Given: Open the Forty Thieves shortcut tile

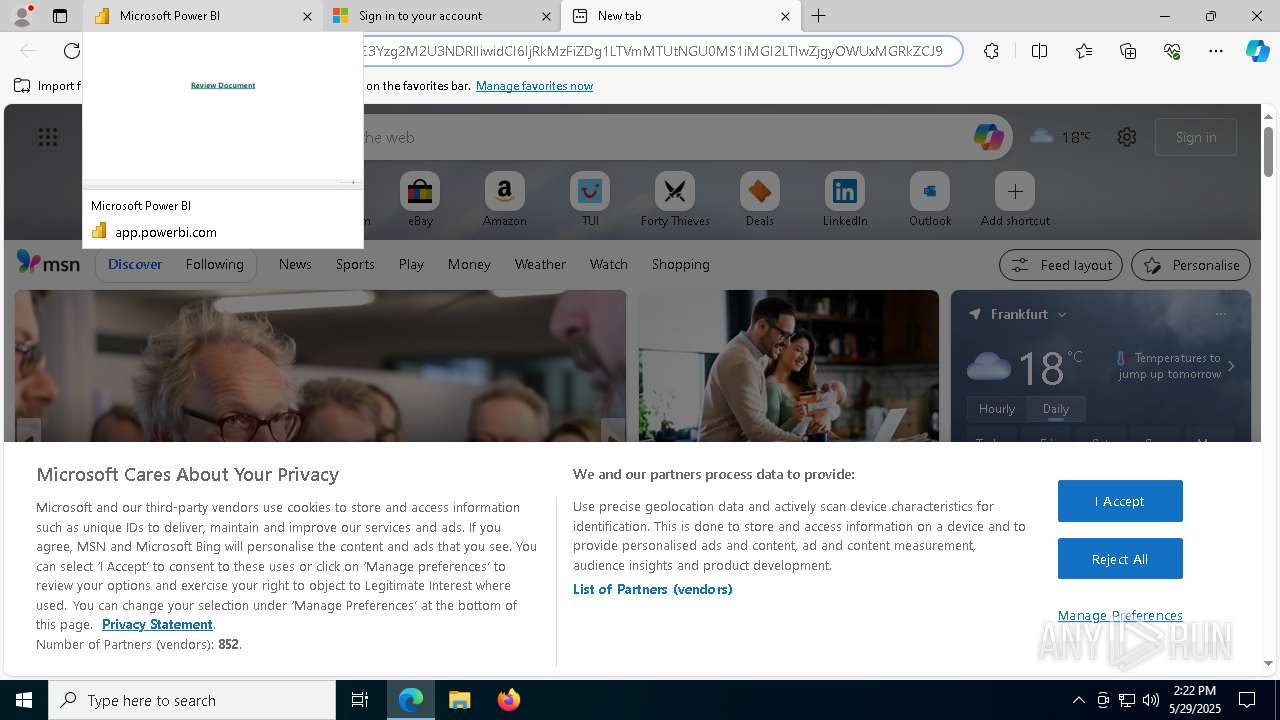Looking at the screenshot, I should pos(675,199).
